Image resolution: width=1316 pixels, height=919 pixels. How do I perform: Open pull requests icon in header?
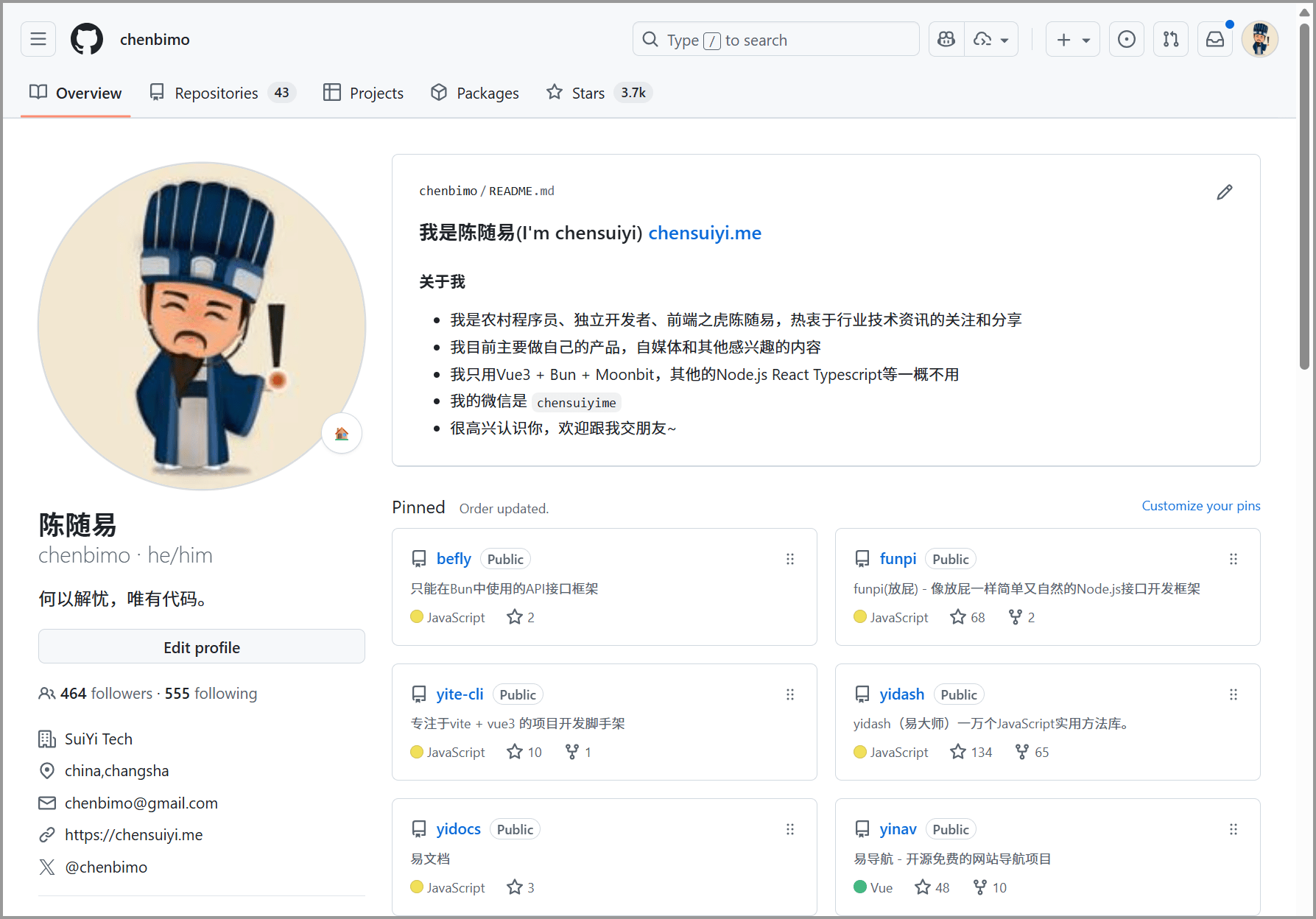(x=1170, y=40)
